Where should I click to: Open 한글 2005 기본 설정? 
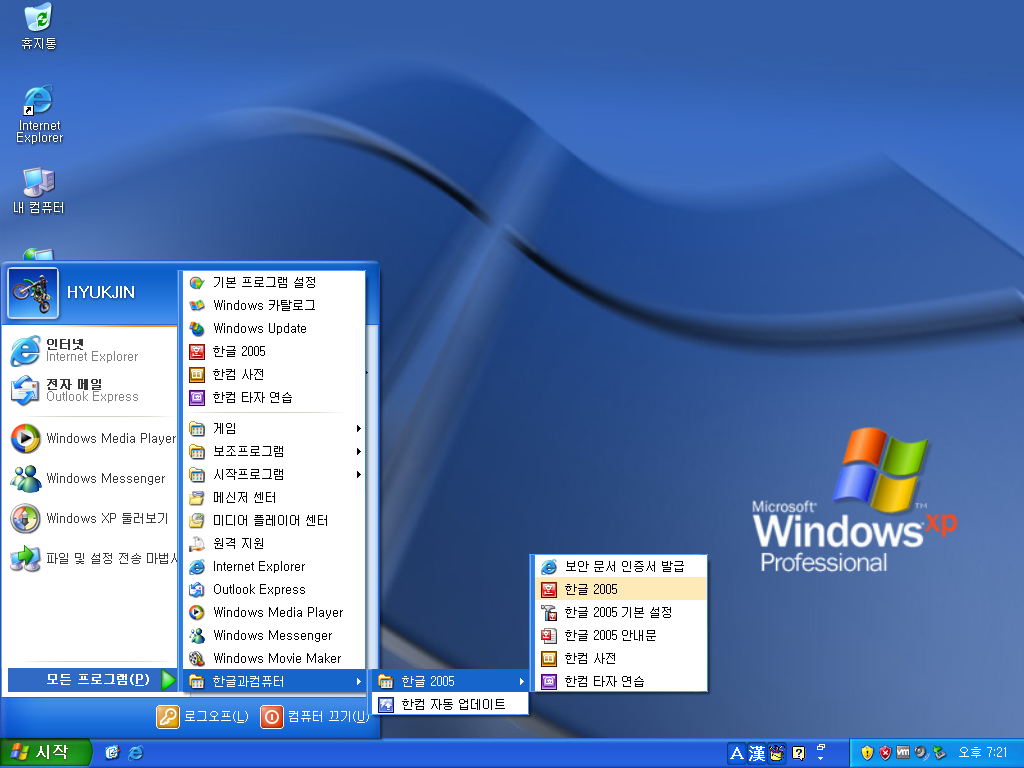tap(621, 613)
